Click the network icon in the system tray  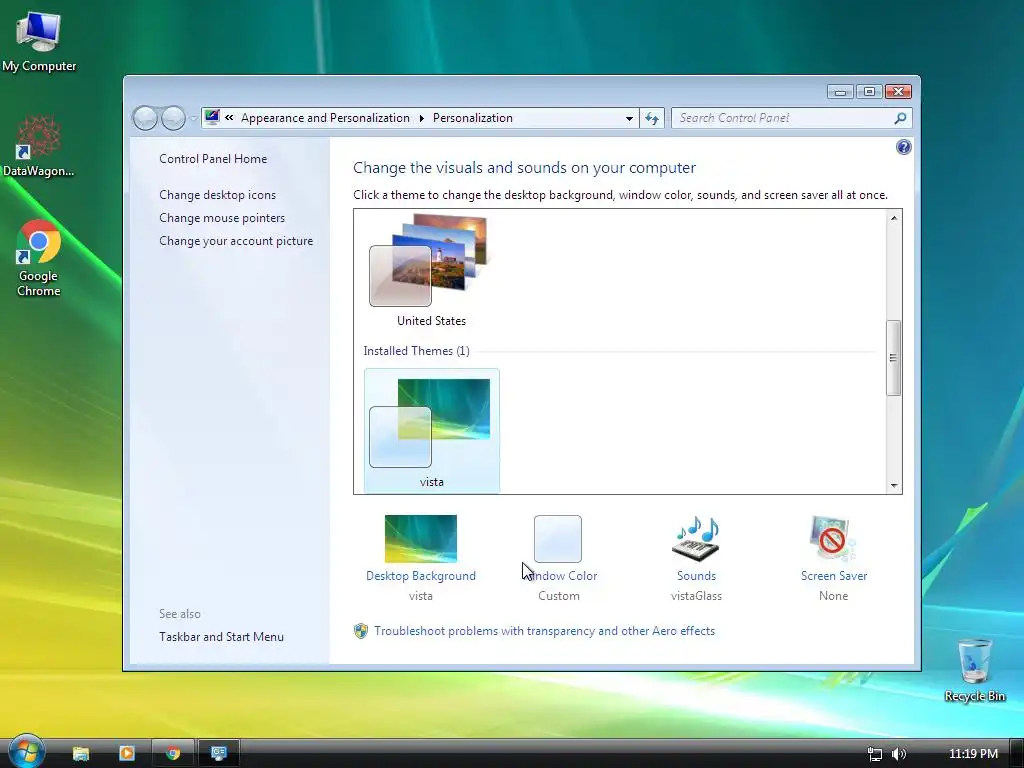pos(874,754)
